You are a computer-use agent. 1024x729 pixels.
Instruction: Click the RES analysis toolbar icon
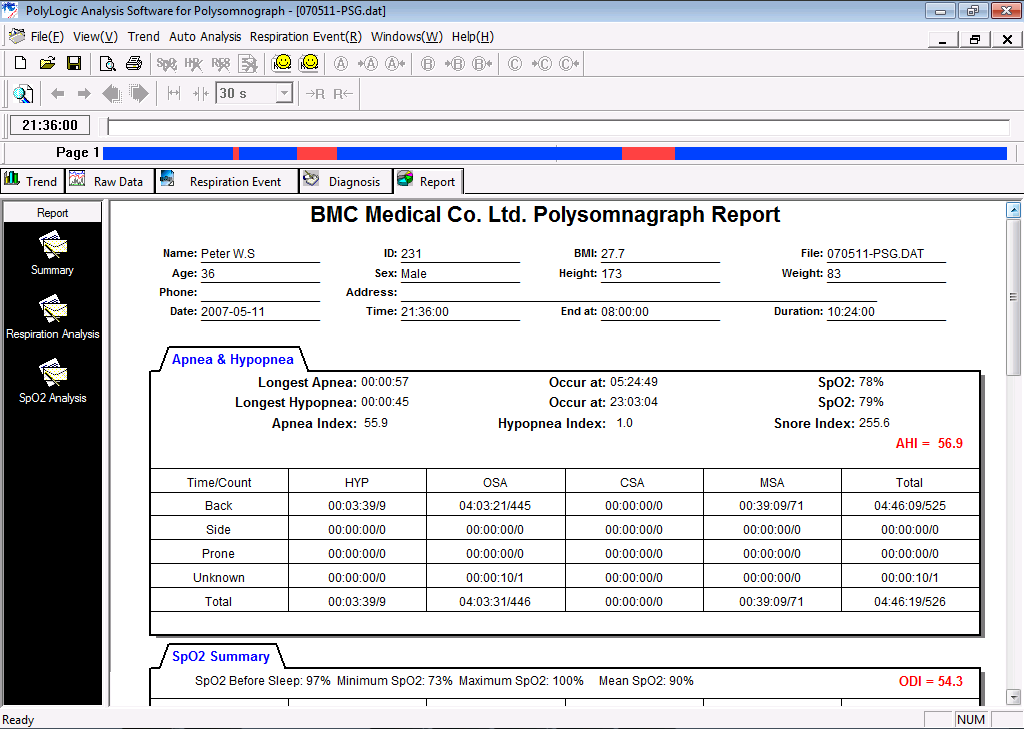(x=221, y=63)
